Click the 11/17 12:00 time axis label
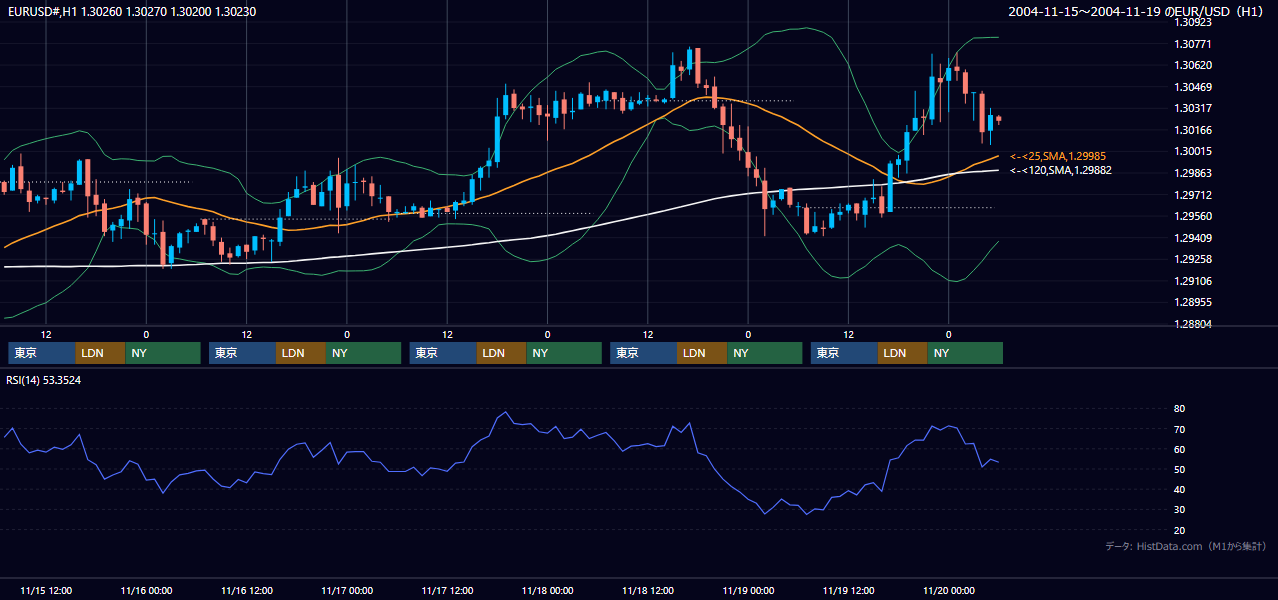 tap(447, 590)
